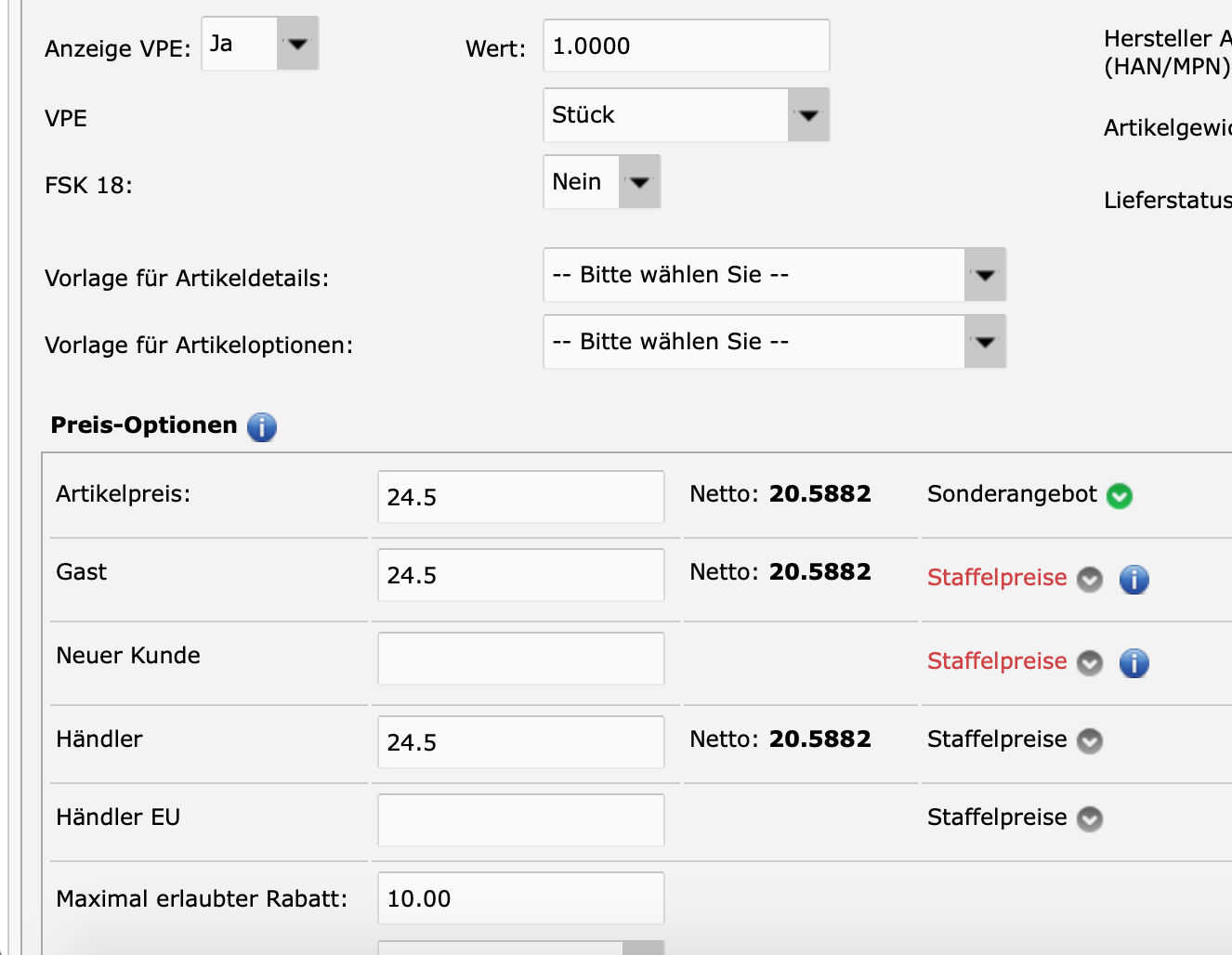This screenshot has height=955, width=1232.
Task: Click the empty Händler EU price field
Action: click(x=520, y=820)
